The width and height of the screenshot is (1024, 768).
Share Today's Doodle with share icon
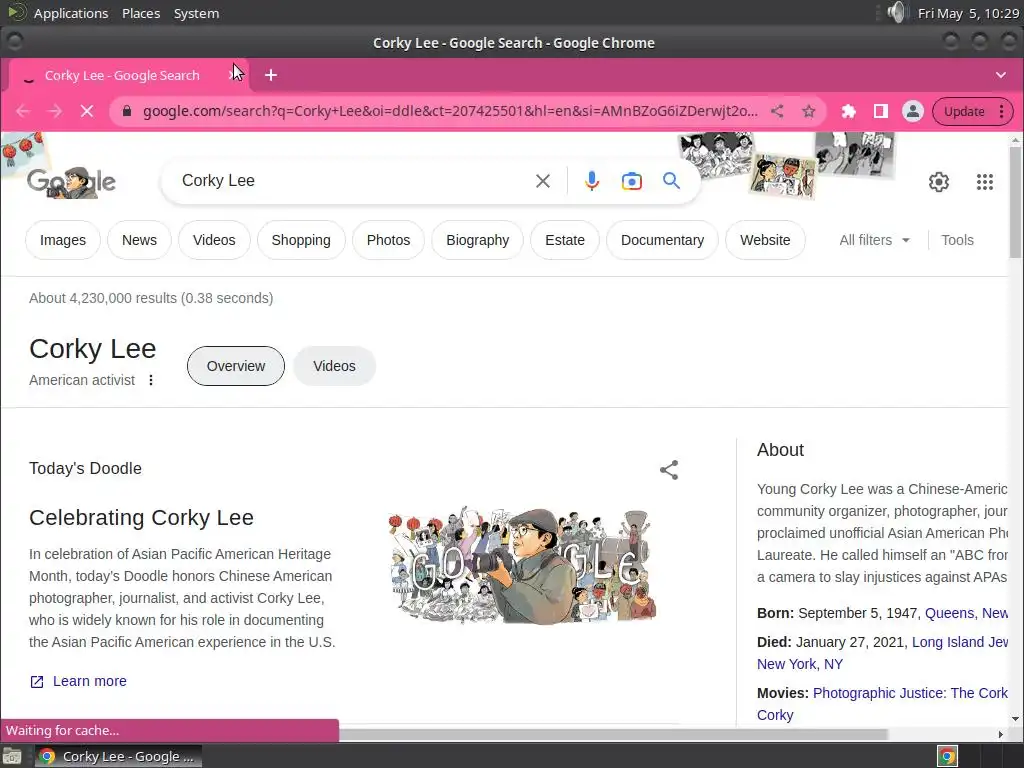tap(669, 470)
